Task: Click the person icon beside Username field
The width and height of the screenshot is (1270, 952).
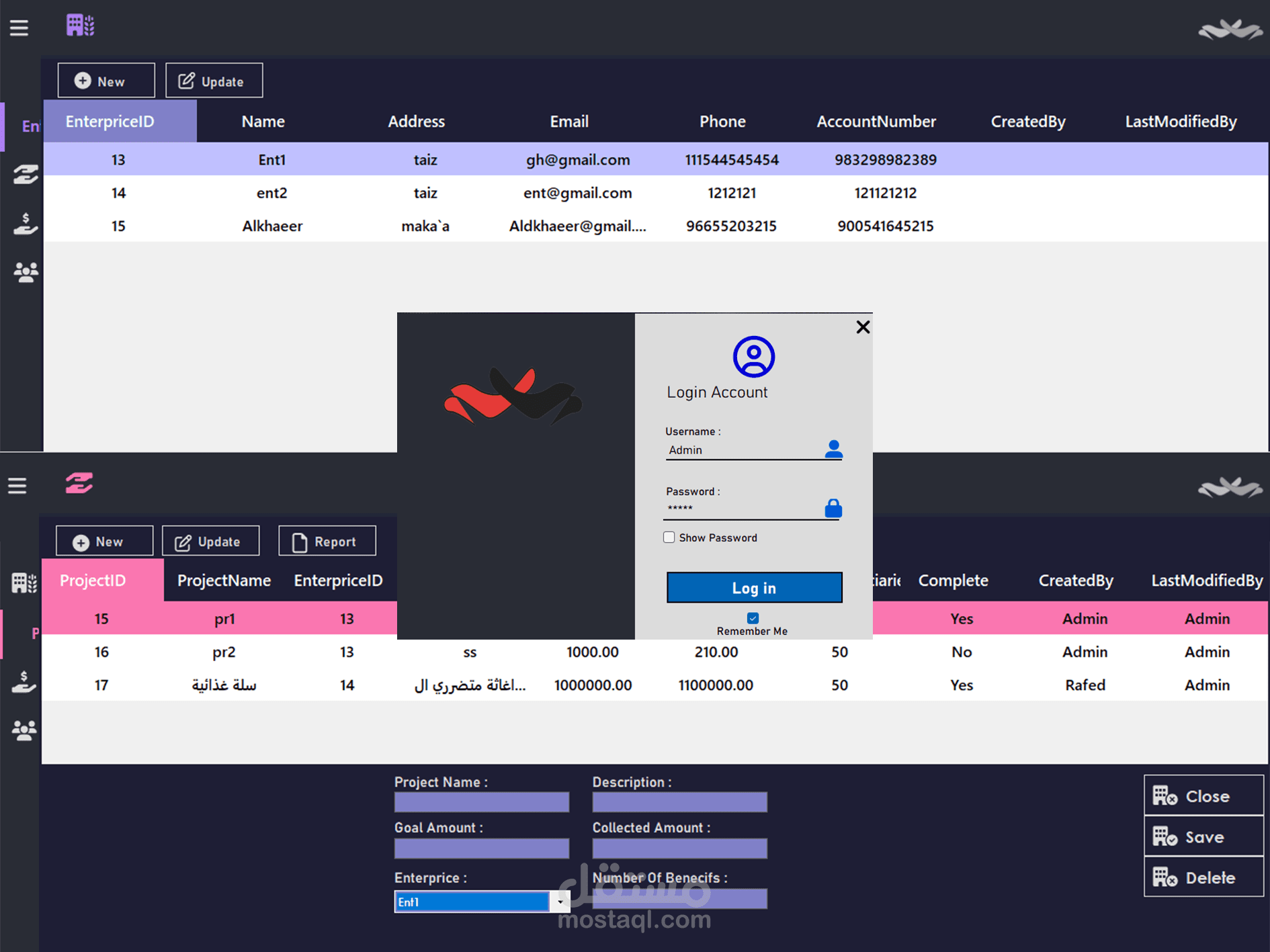Action: [x=833, y=449]
